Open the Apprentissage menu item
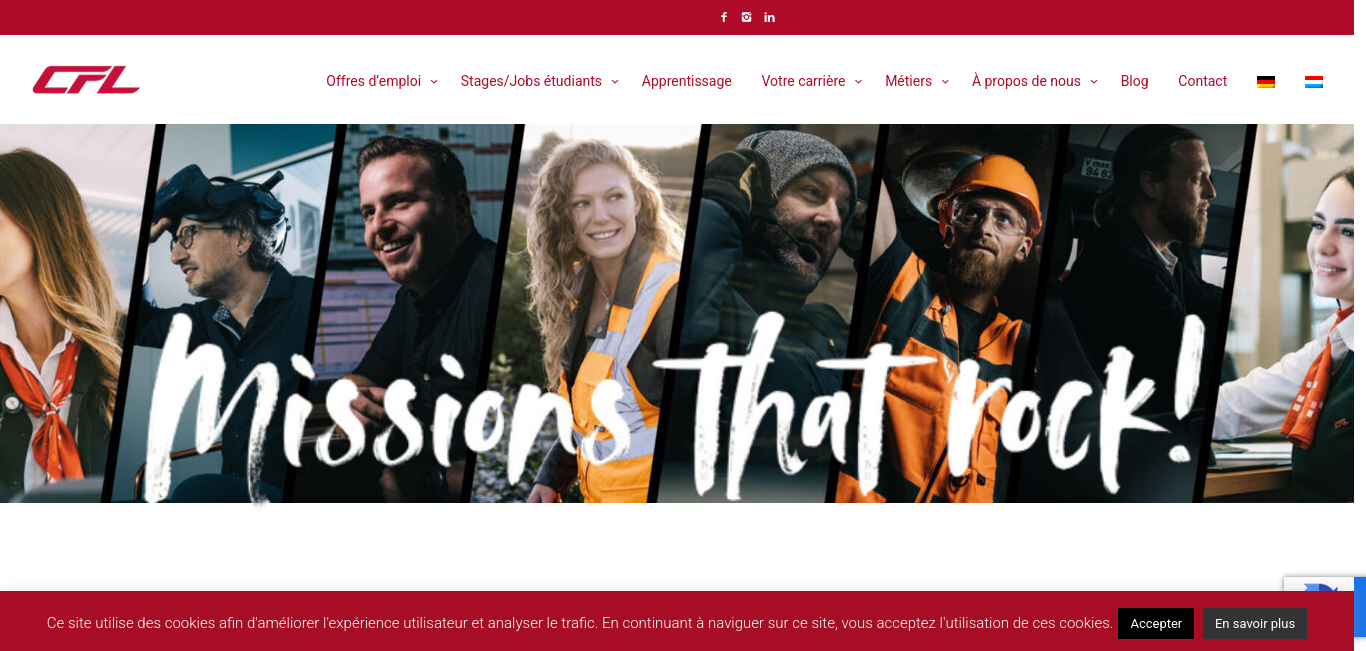1366x651 pixels. coord(687,81)
